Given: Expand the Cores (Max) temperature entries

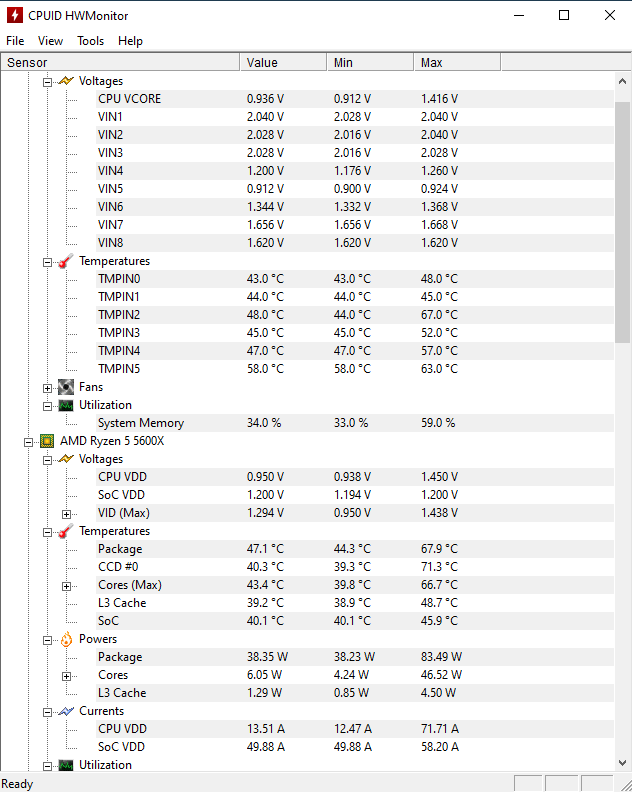Looking at the screenshot, I should 66,586.
